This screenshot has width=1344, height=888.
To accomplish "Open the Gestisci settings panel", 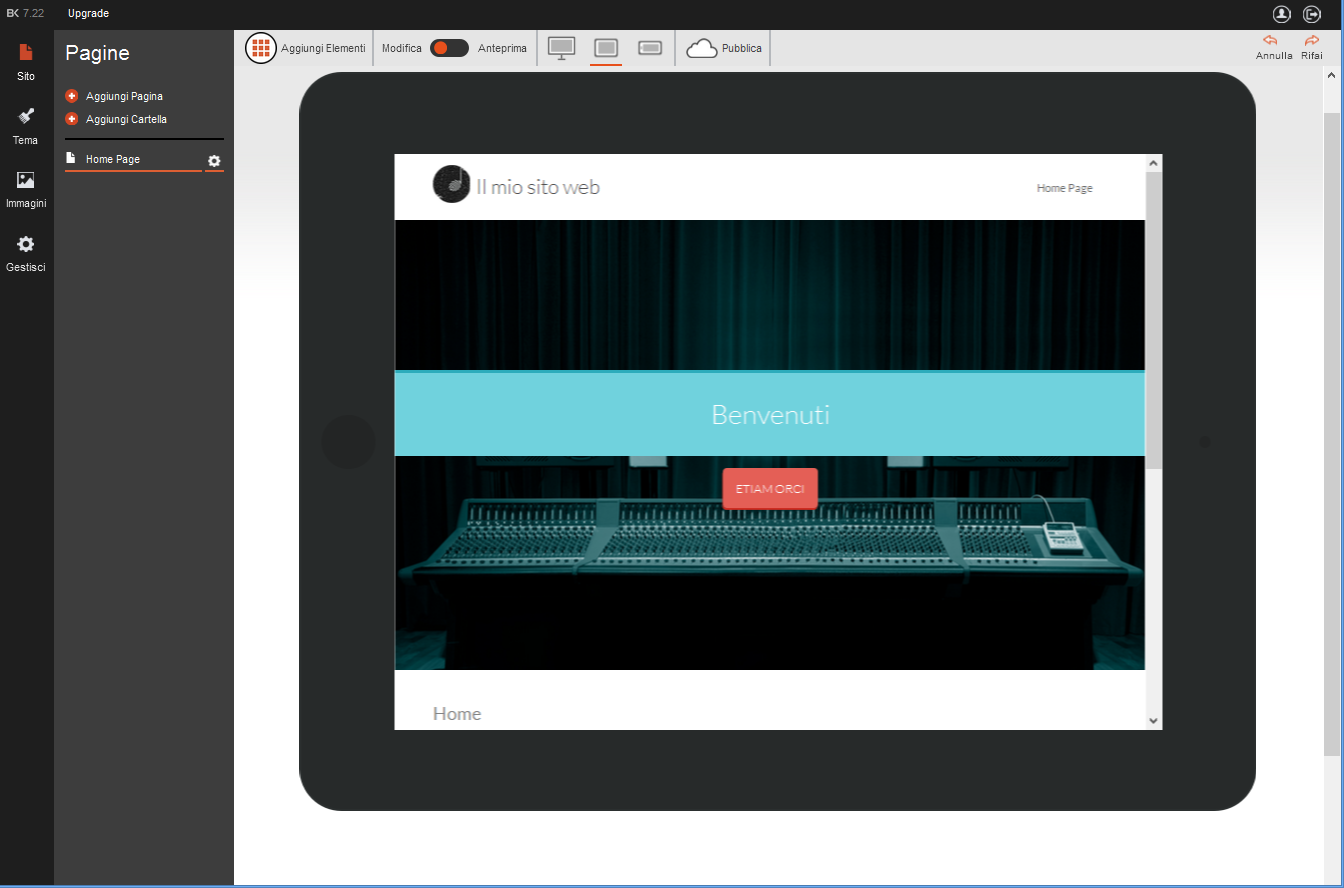I will pos(26,253).
